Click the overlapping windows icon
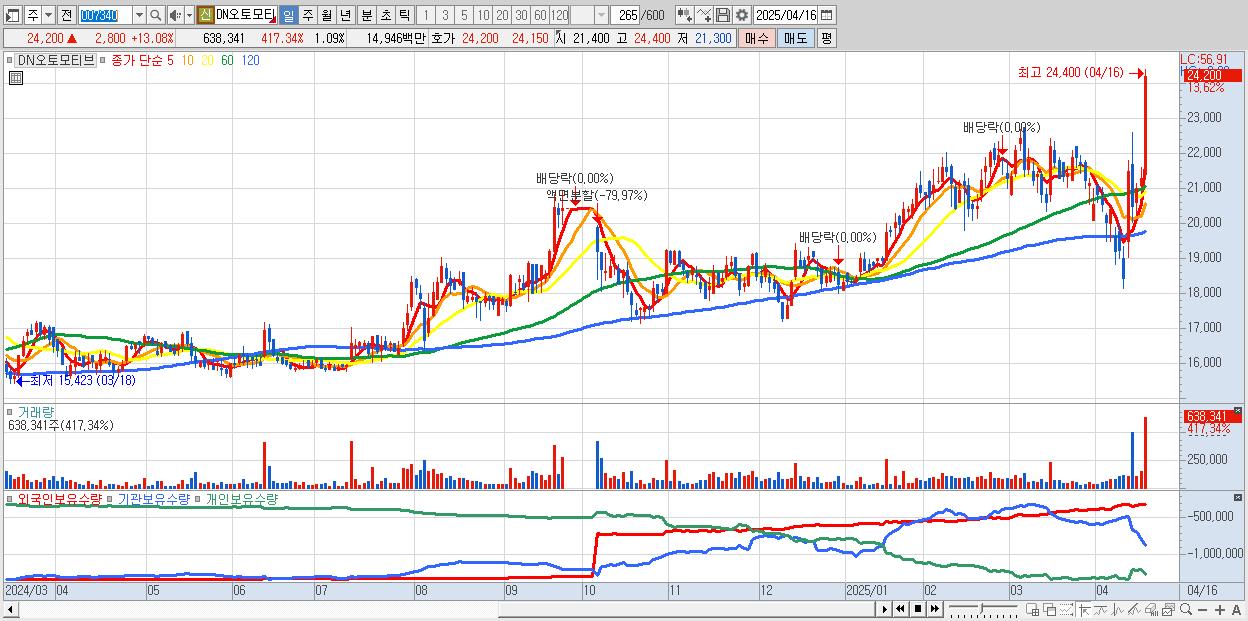The width and height of the screenshot is (1248, 621). click(1049, 609)
